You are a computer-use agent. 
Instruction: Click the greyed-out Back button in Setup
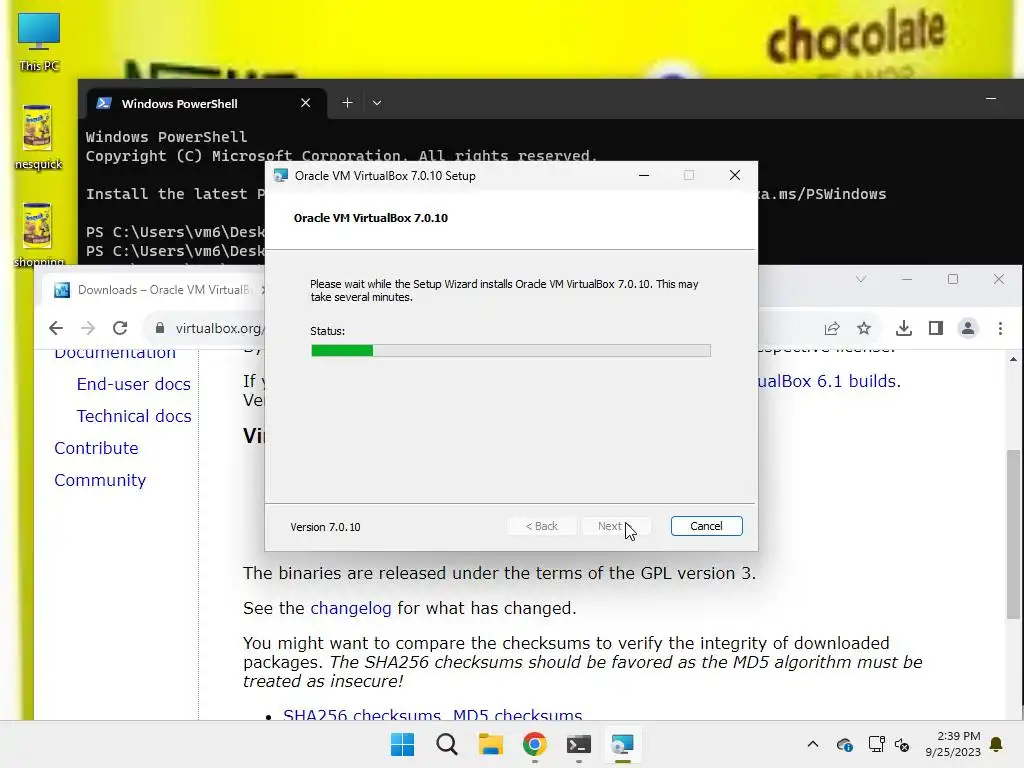point(542,526)
